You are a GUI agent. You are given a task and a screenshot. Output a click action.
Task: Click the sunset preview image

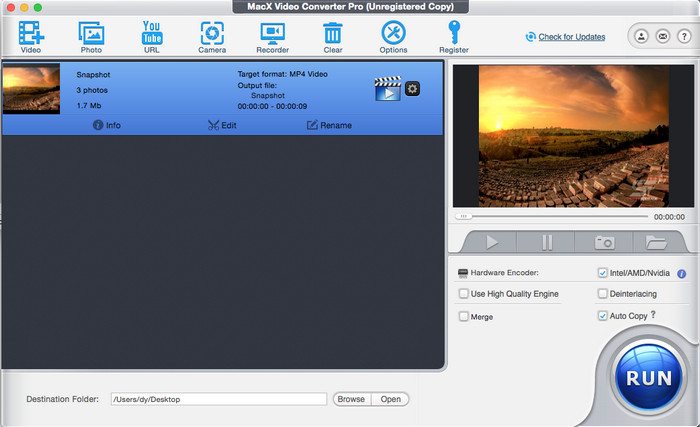tap(574, 136)
